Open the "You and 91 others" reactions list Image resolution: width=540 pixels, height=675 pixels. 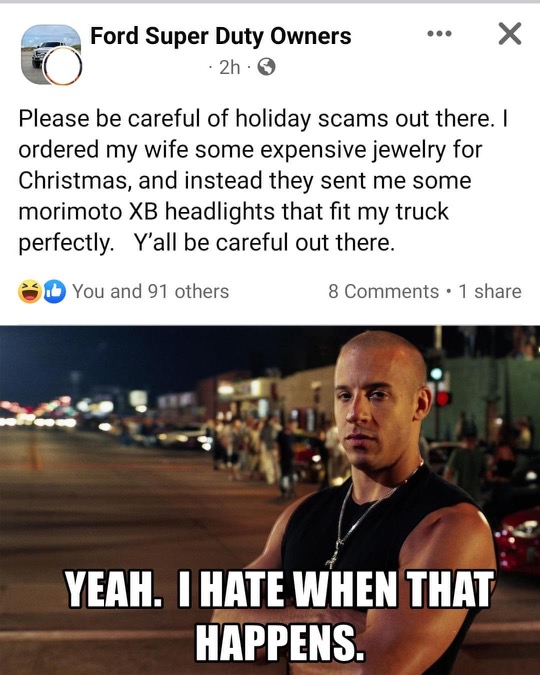click(x=150, y=291)
